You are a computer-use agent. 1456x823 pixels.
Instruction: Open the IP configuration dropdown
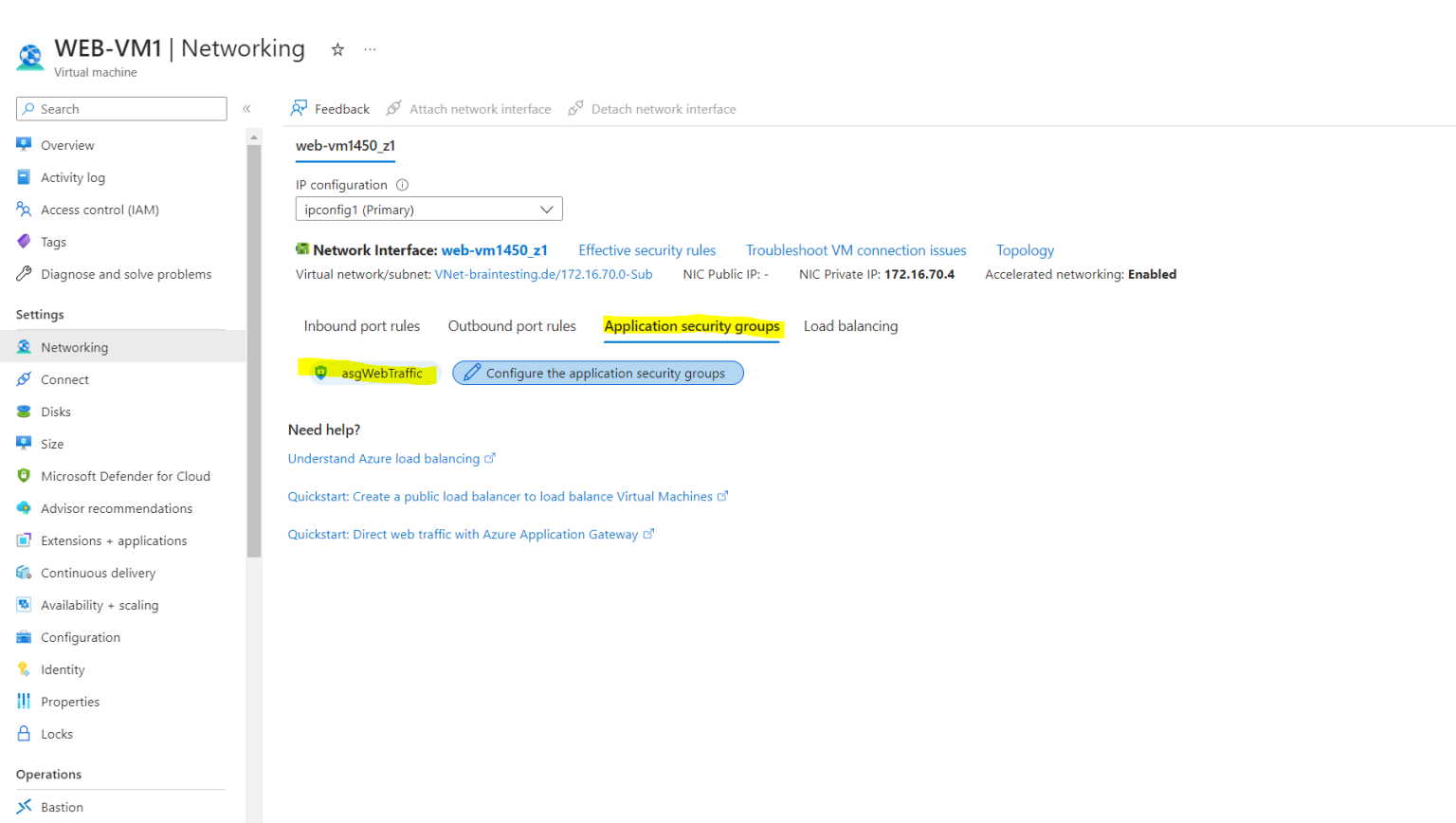point(429,210)
